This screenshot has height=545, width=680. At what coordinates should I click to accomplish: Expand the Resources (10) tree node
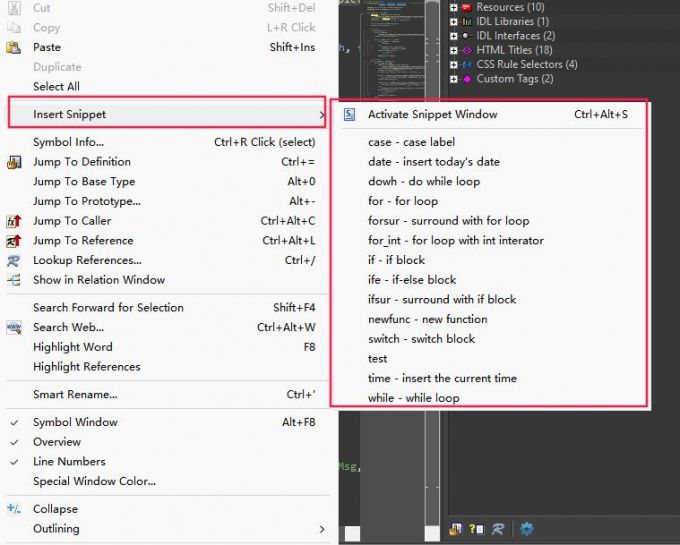(454, 7)
